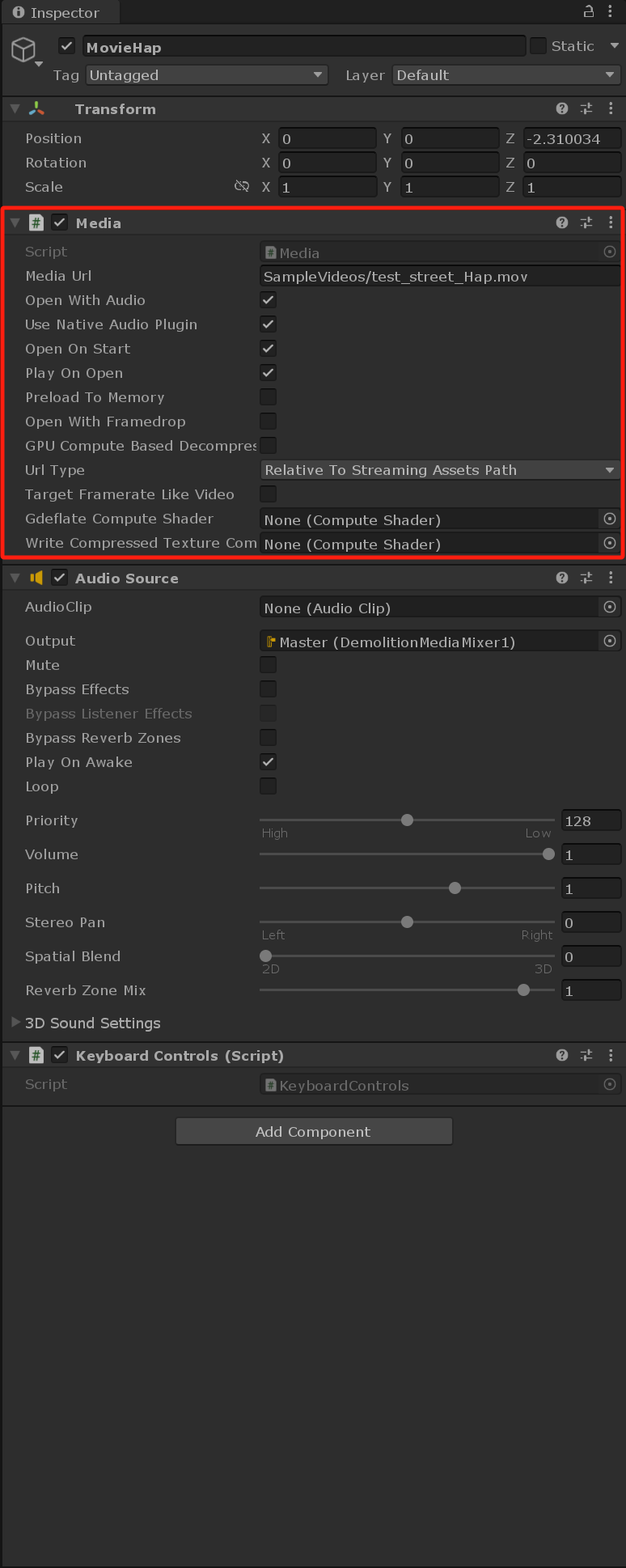Click the Inspector lock icon
The image size is (626, 1568).
point(589,11)
